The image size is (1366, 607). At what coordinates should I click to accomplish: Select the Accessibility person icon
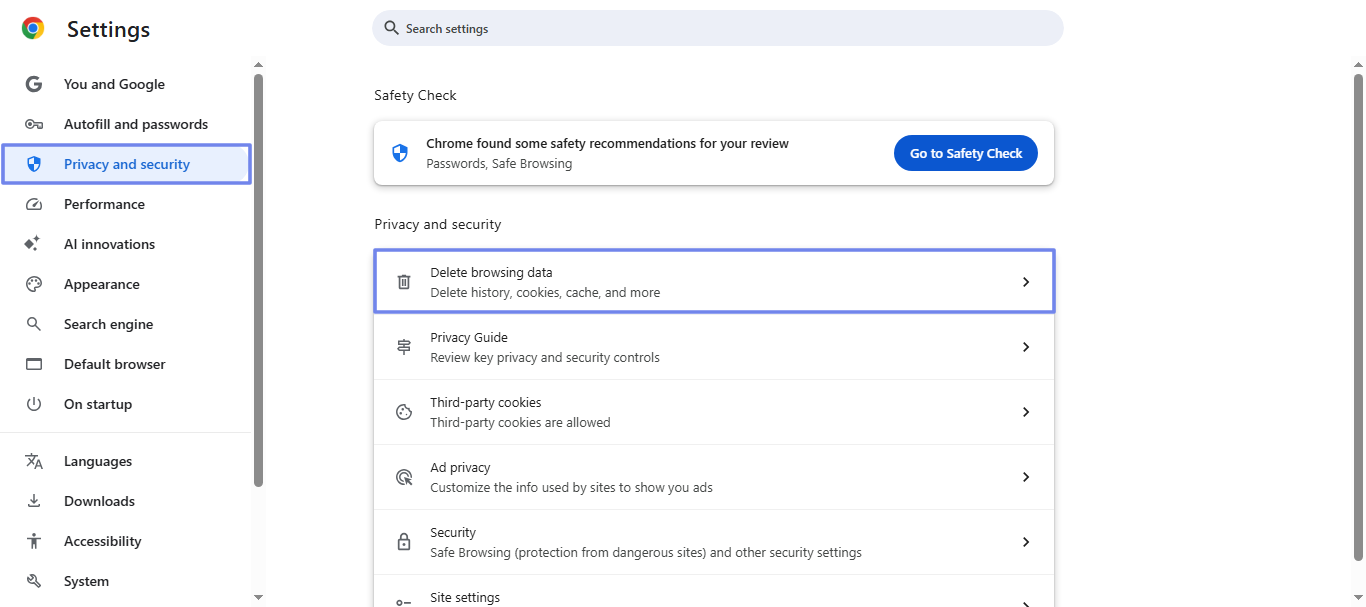34,540
